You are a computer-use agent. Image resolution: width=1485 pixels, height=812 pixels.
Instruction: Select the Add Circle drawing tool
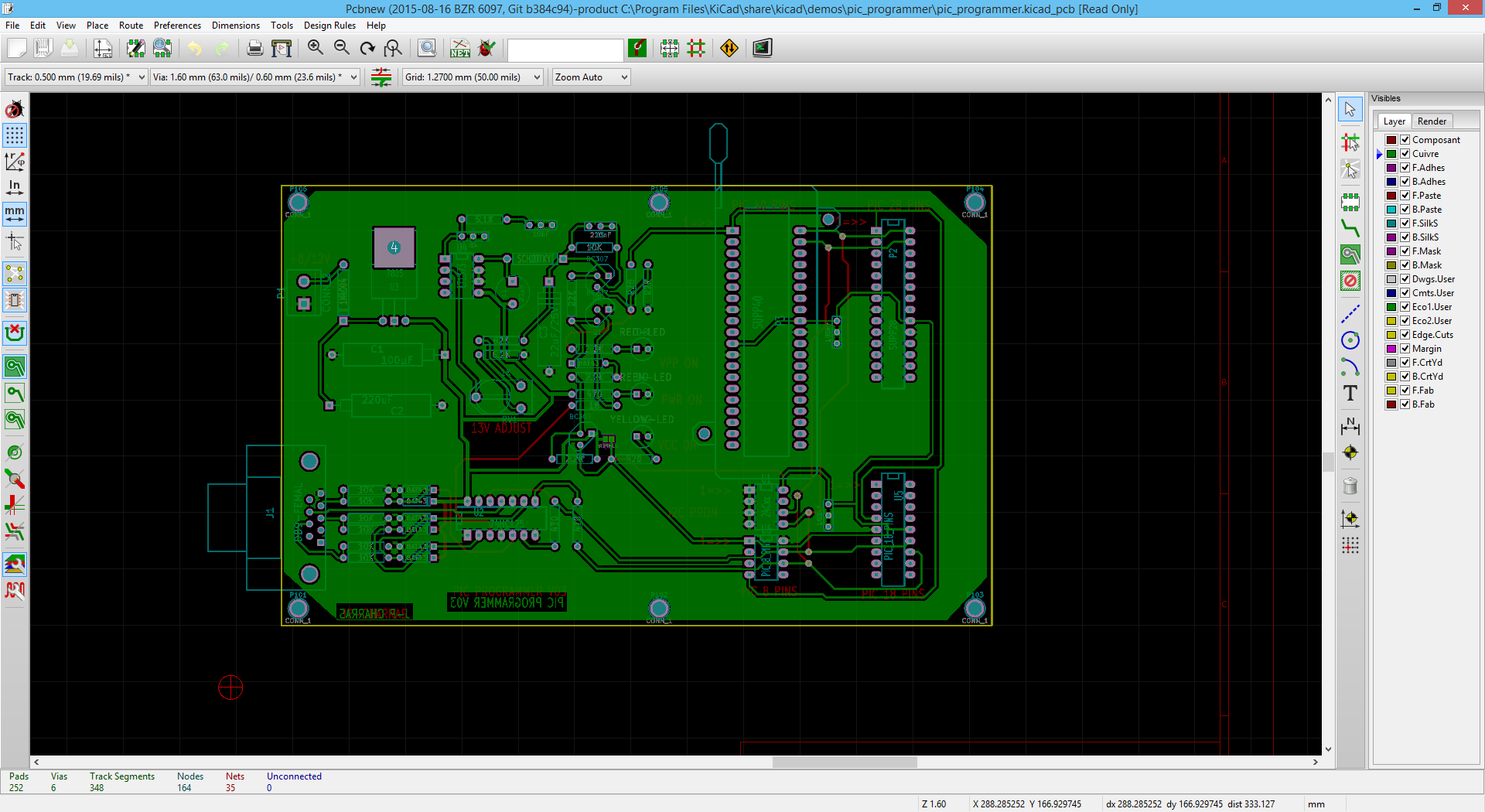tap(1350, 340)
